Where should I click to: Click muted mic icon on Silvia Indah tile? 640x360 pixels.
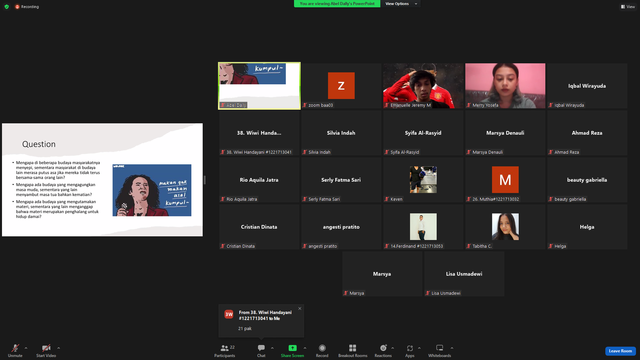[x=304, y=152]
